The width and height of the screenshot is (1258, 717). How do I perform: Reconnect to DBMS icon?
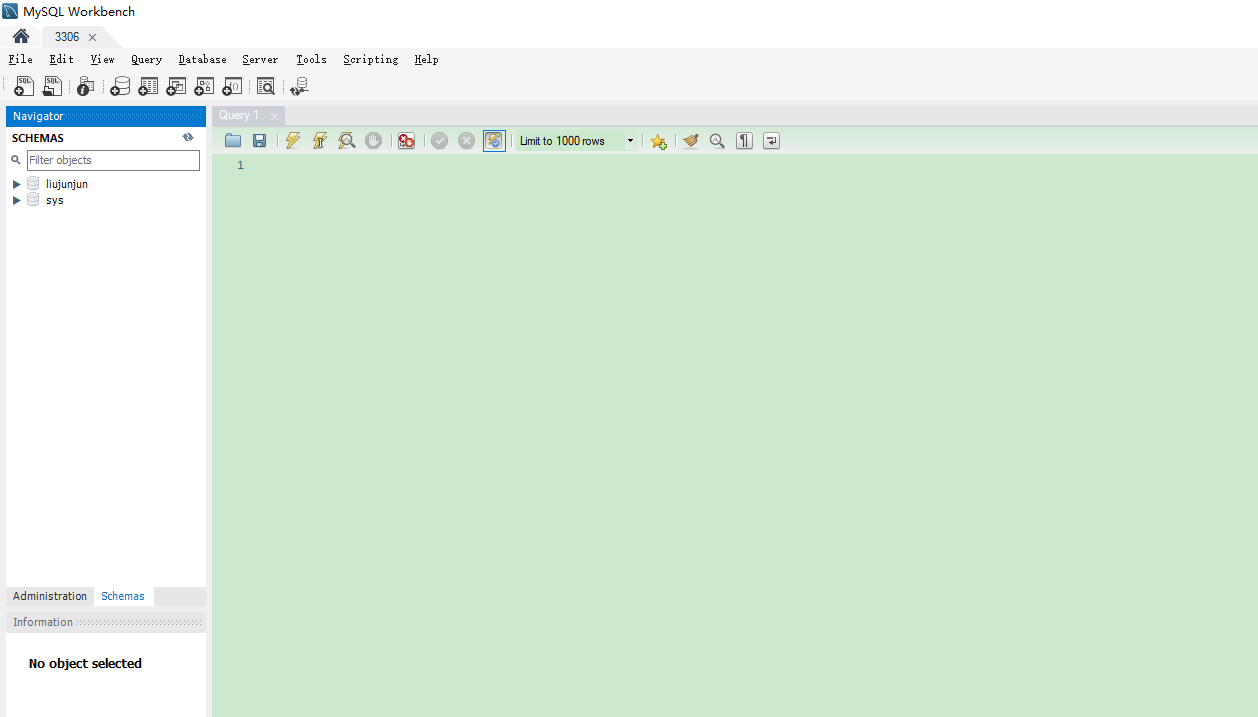pyautogui.click(x=299, y=87)
